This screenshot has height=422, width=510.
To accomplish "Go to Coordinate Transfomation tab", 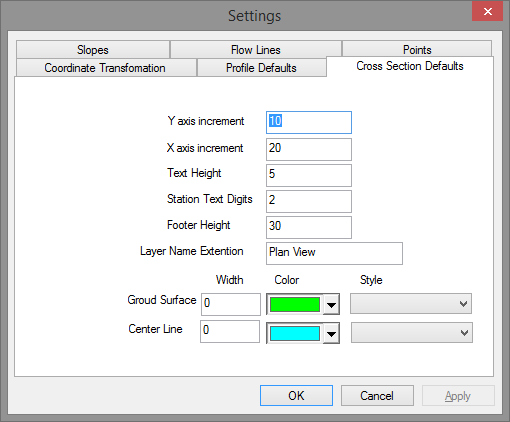I will tap(106, 68).
